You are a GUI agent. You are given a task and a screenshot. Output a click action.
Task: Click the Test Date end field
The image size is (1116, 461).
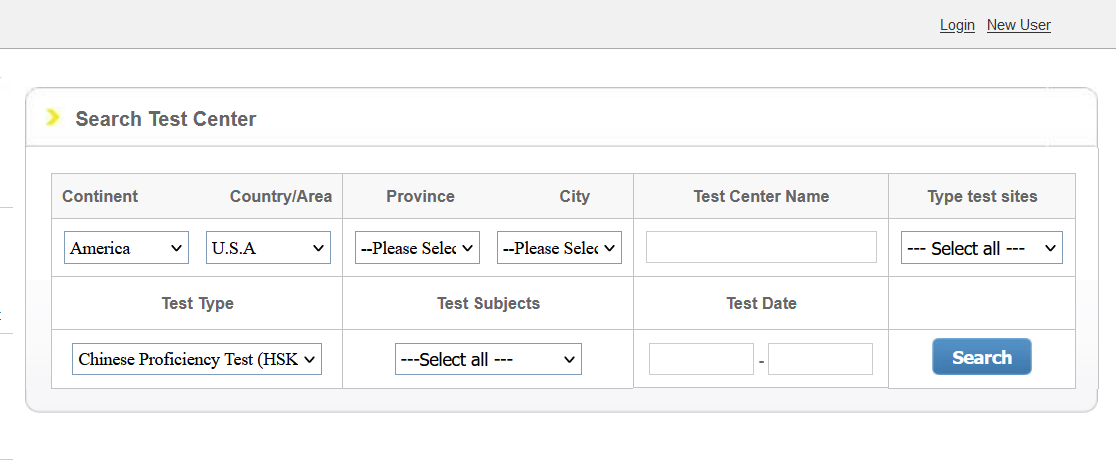(x=821, y=359)
